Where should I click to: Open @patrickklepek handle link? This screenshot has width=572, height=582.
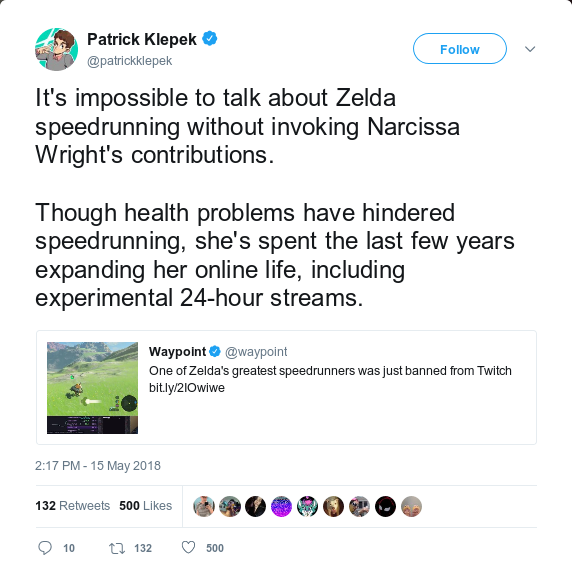[130, 61]
